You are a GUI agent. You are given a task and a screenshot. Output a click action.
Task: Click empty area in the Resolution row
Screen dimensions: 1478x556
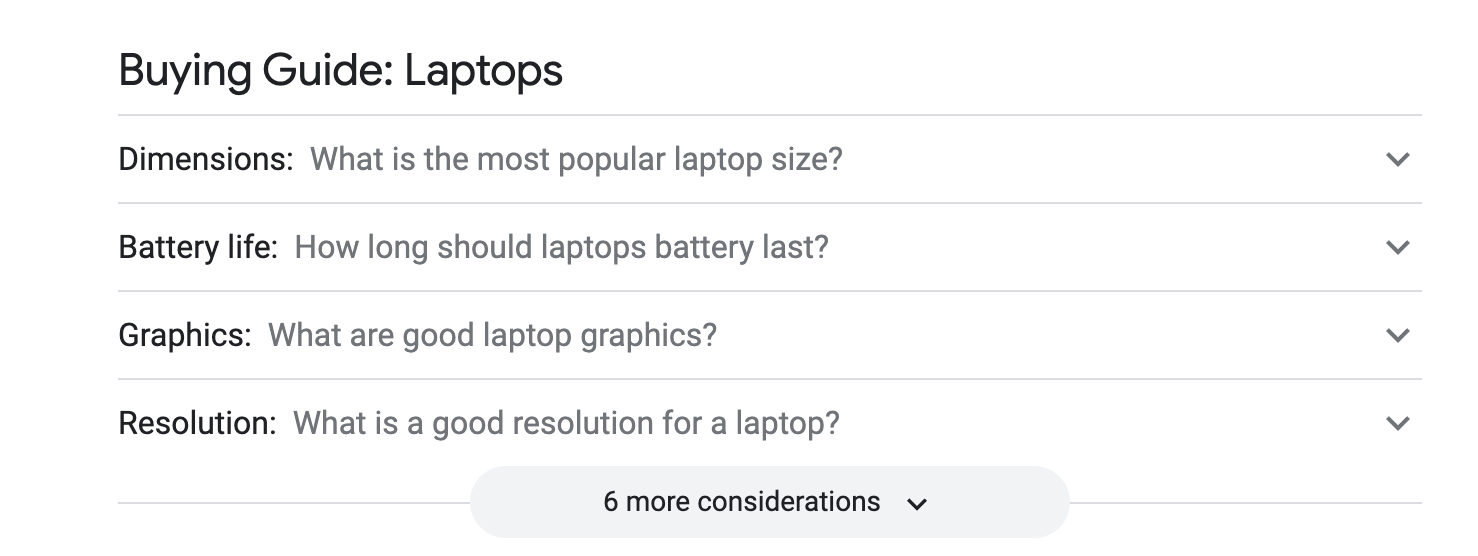[x=1100, y=423]
